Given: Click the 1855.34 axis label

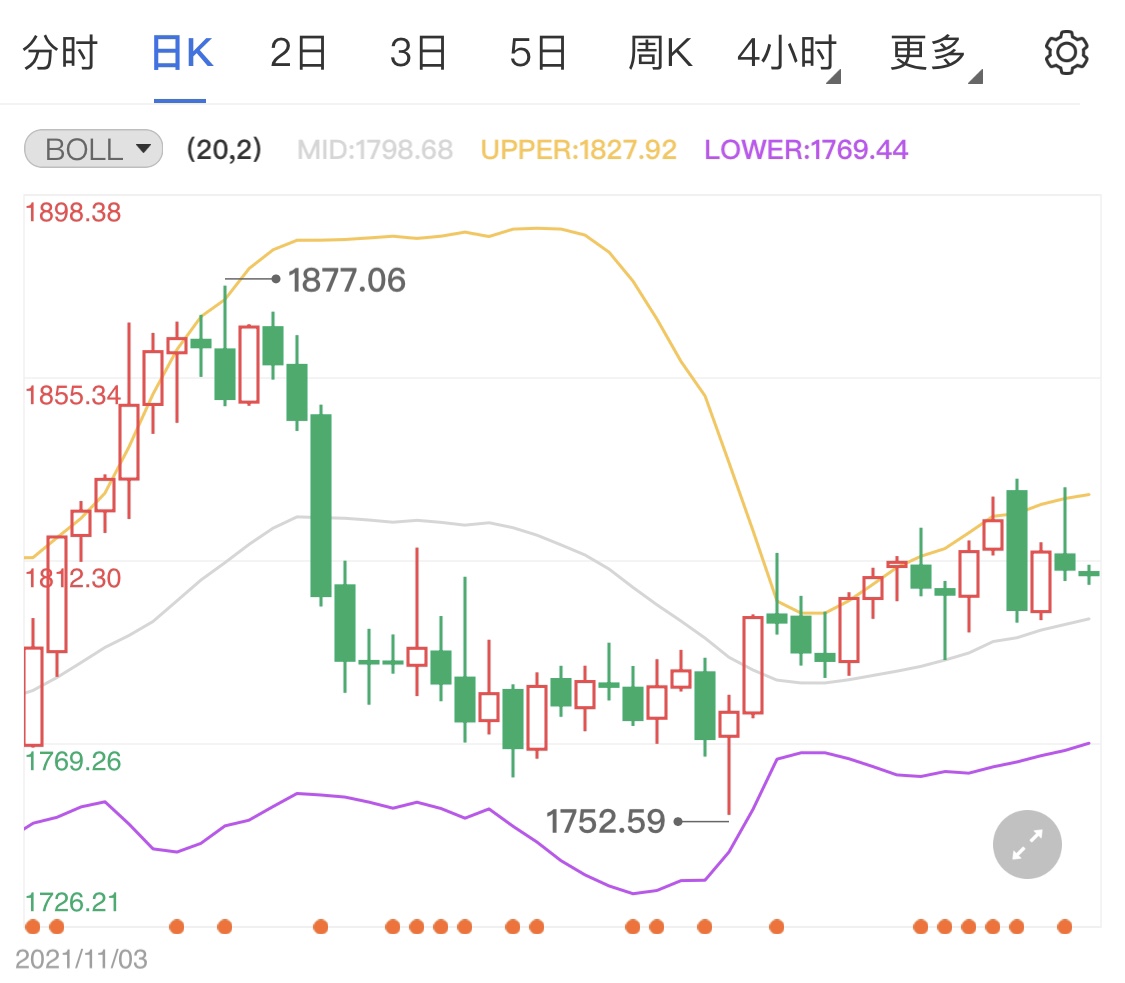Looking at the screenshot, I should click(73, 395).
